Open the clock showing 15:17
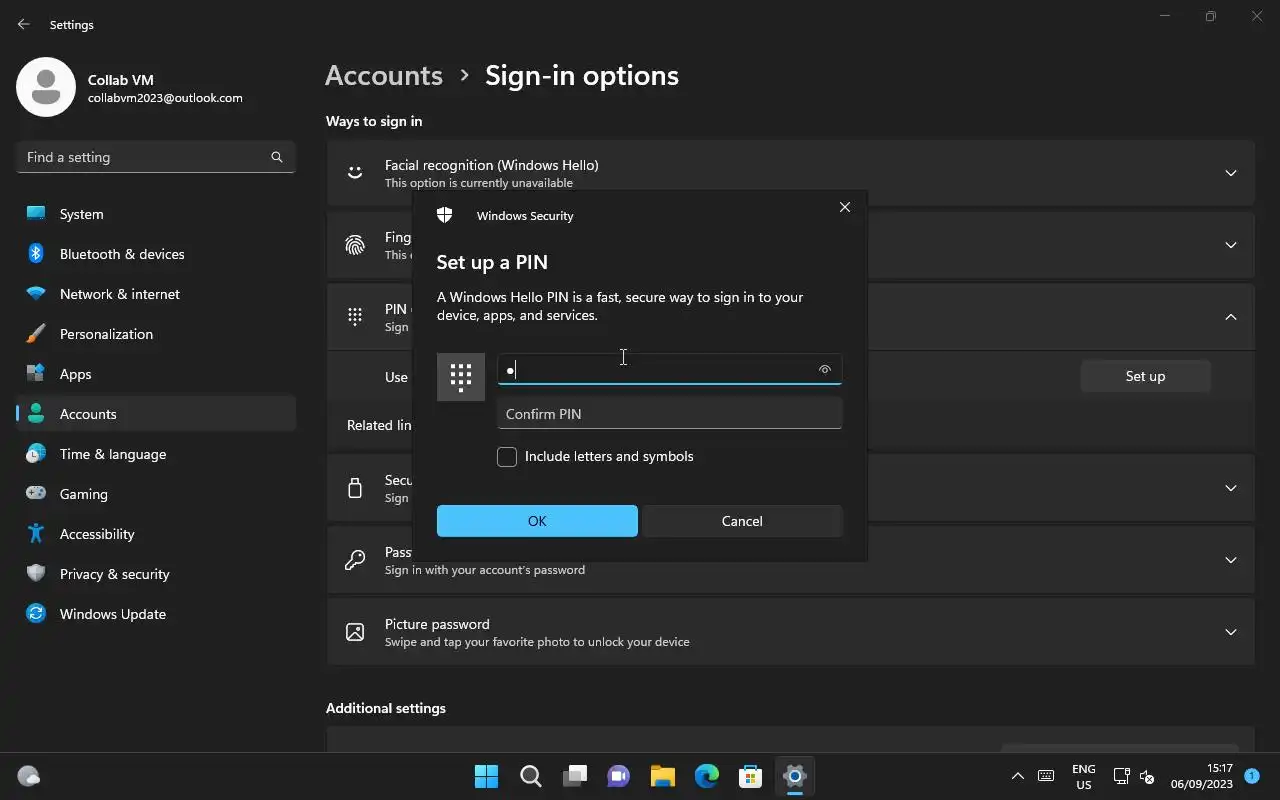The image size is (1280, 800). (x=1202, y=776)
